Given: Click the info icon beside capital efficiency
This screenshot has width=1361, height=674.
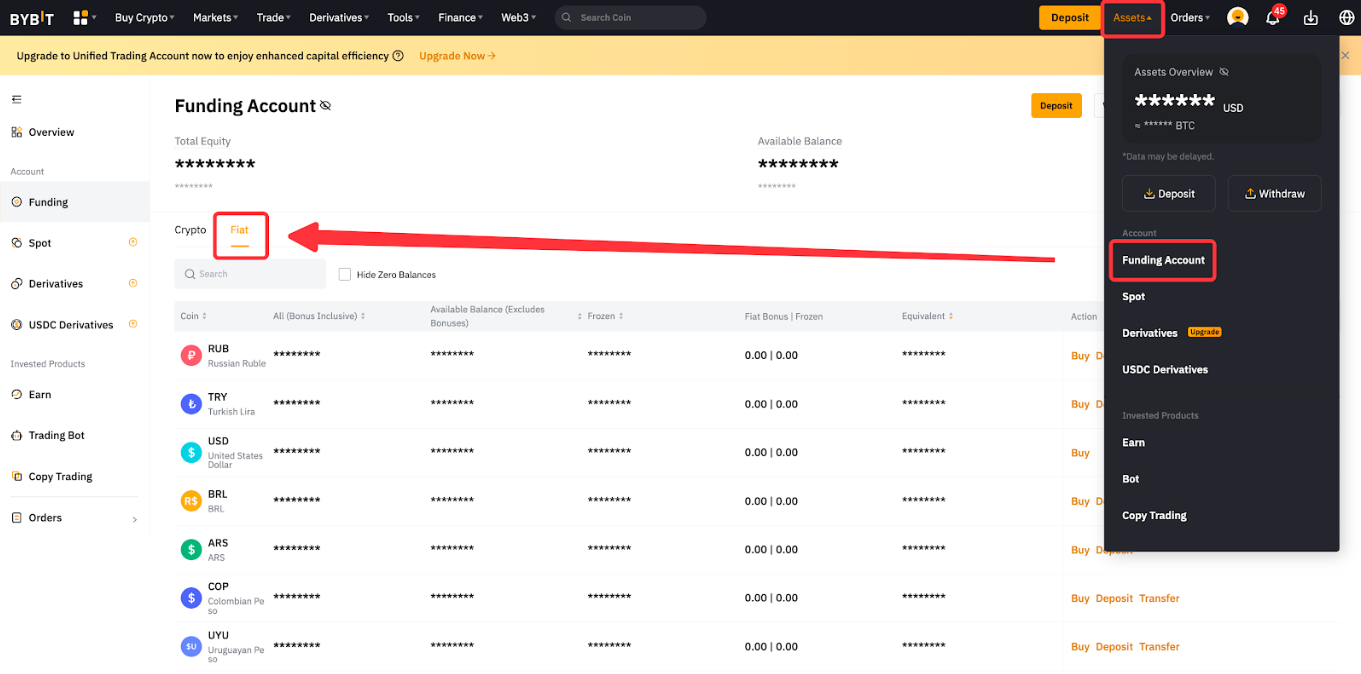Looking at the screenshot, I should (x=398, y=56).
